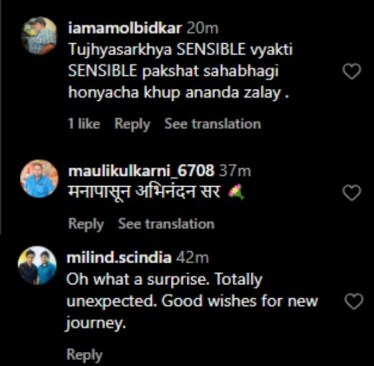Screen dimensions: 374x366
Task: View maulikulkarni_6708's avatar
Action: click(x=39, y=179)
